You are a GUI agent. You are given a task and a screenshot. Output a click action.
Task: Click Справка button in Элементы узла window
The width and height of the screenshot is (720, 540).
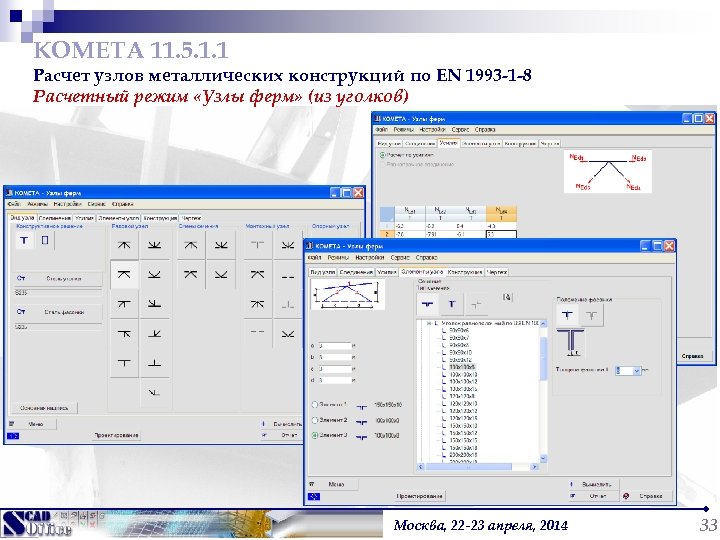(x=647, y=496)
